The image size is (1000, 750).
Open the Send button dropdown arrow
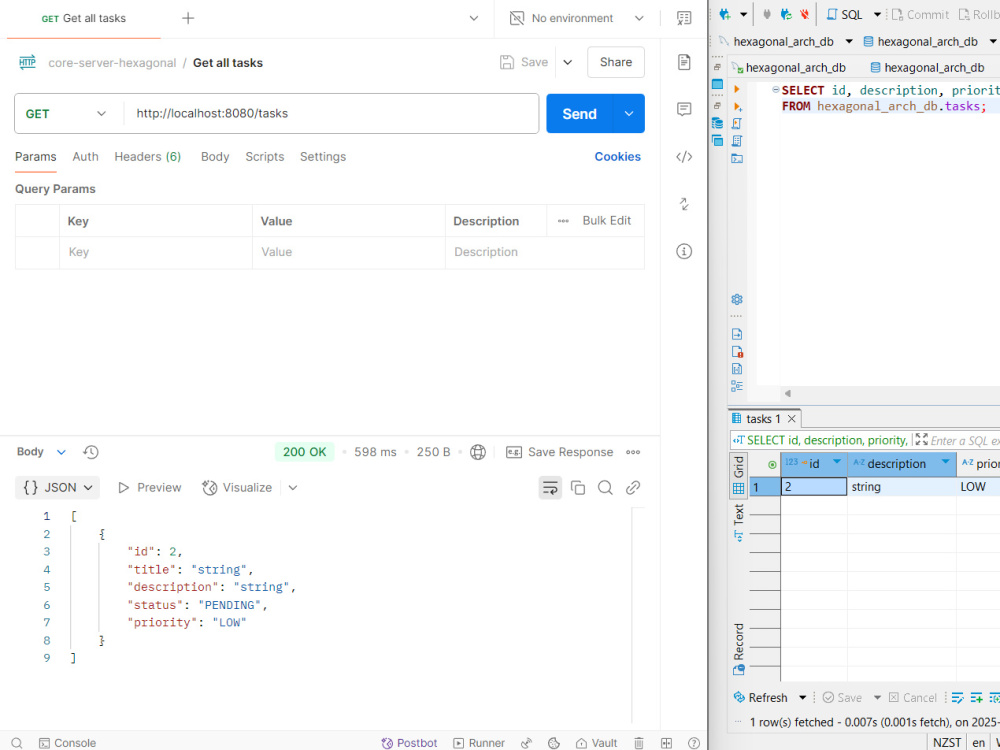click(629, 114)
